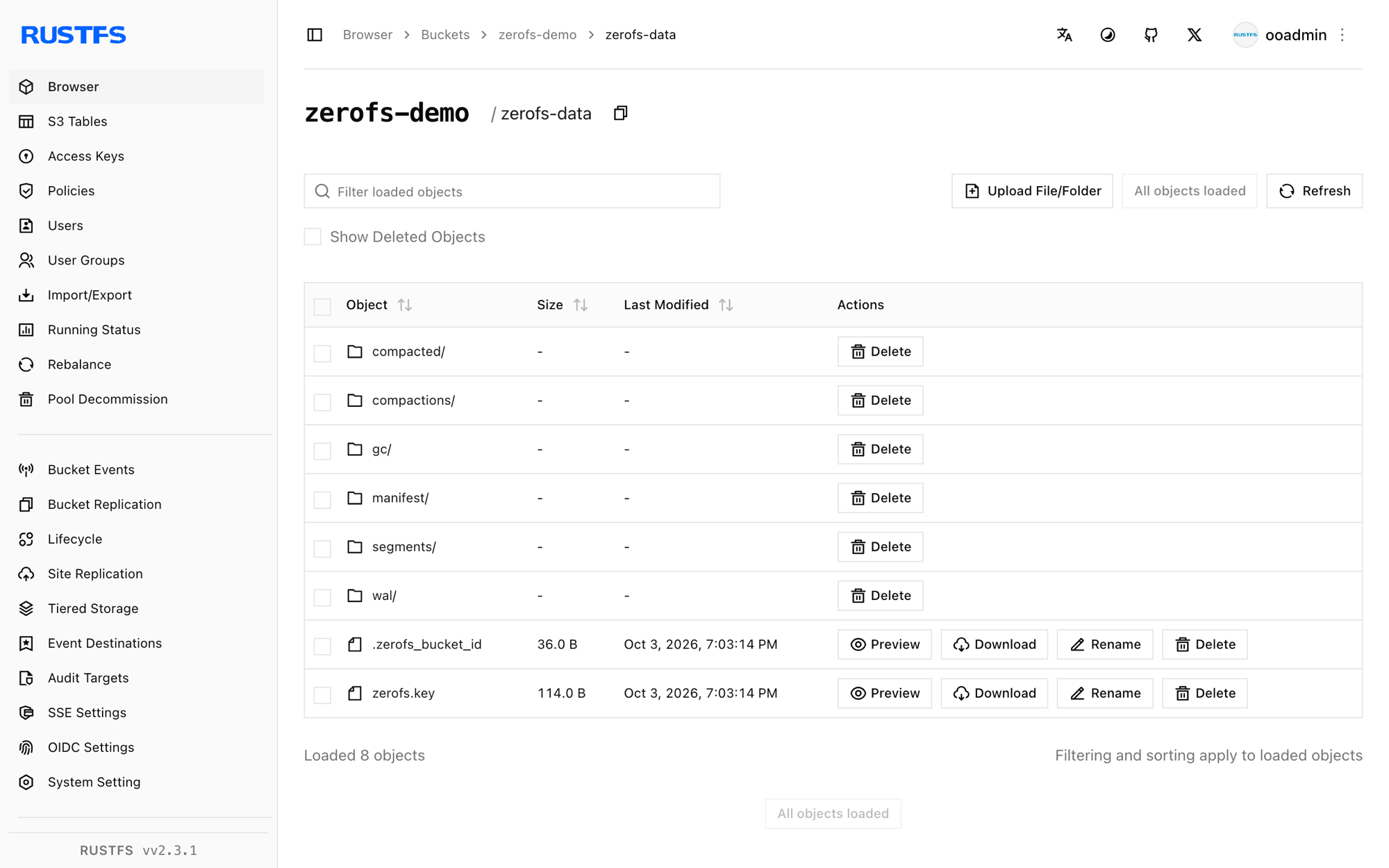Open Tiered Storage
Screen dimensions: 1389x868
coord(136,608)
